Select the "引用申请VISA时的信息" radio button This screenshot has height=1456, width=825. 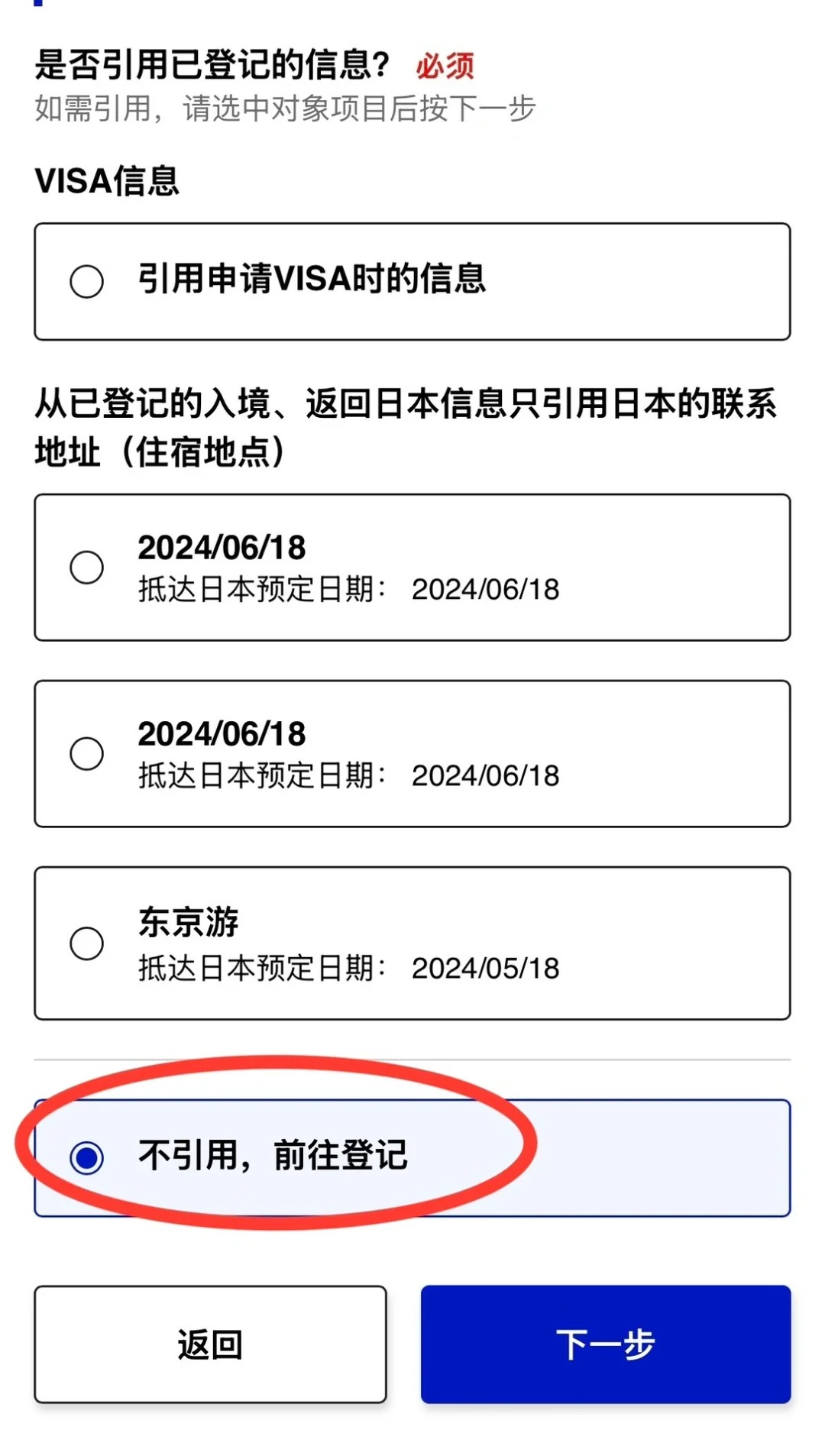[87, 282]
